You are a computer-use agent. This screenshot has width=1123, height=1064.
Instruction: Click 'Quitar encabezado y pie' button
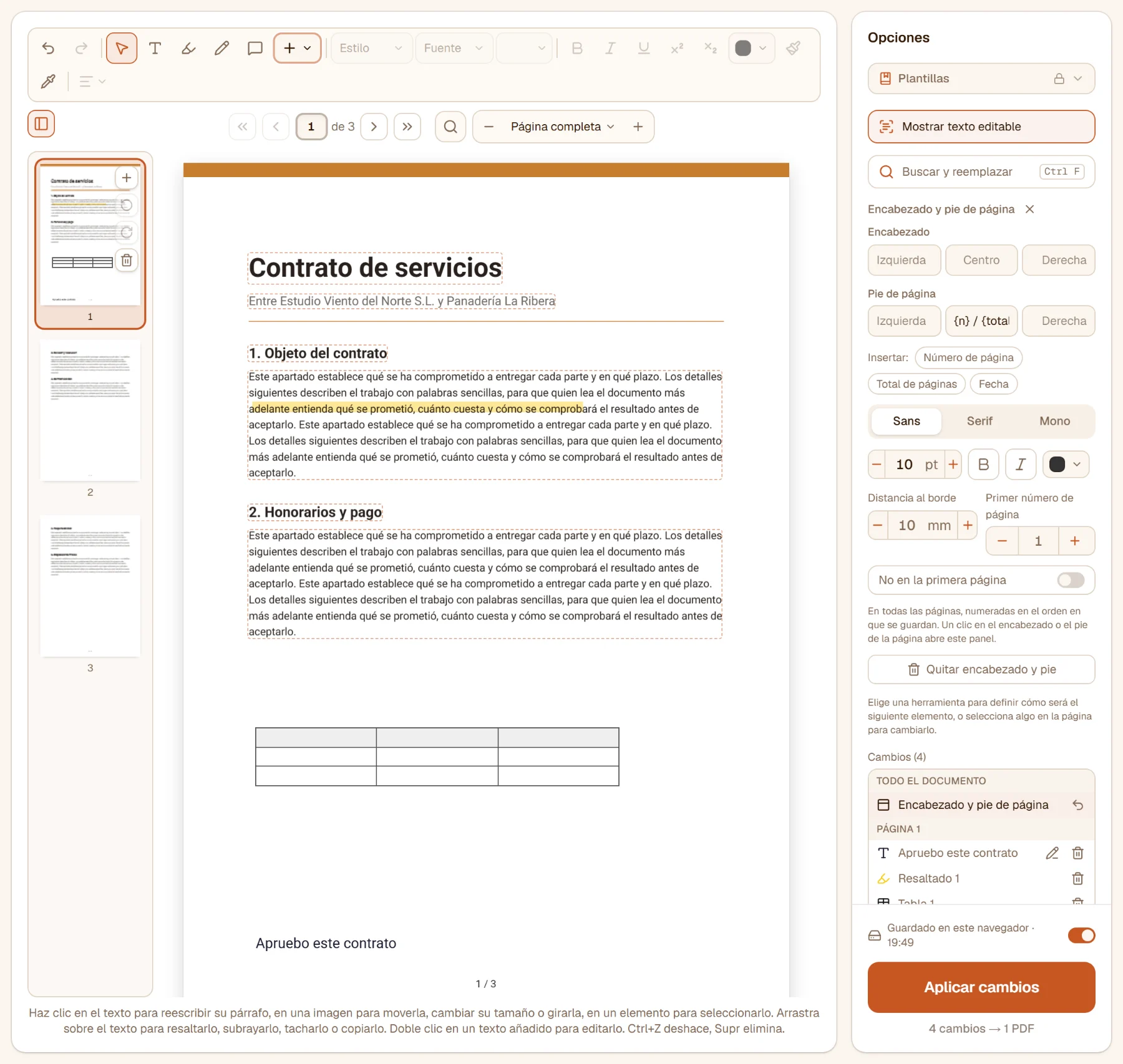[981, 669]
